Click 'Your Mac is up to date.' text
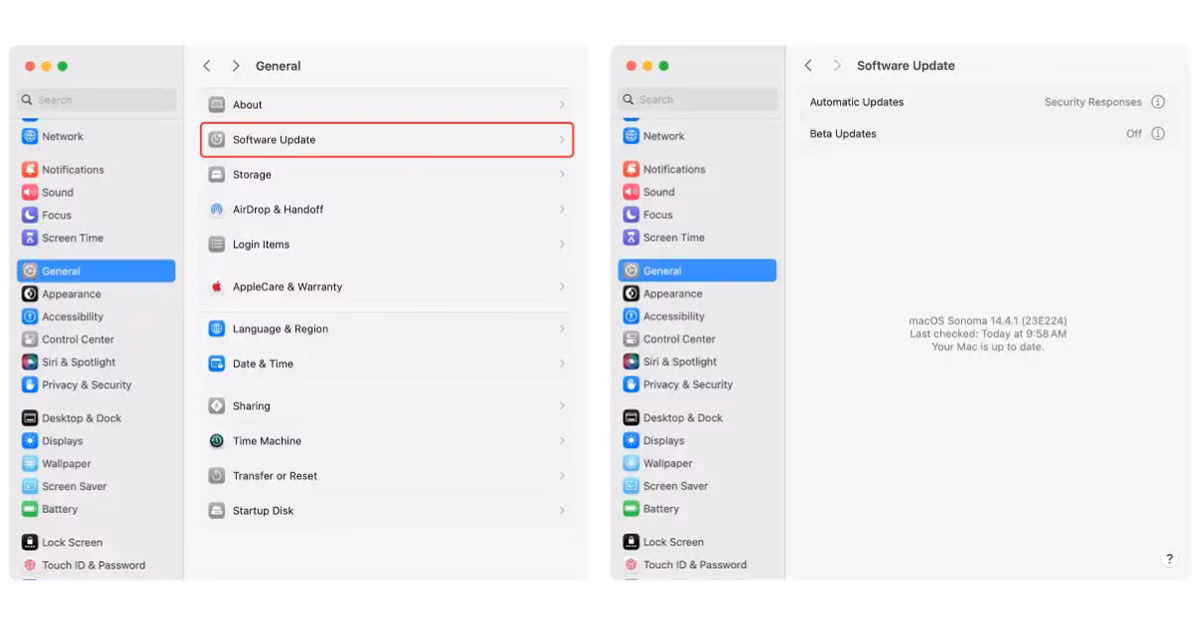 (988, 347)
